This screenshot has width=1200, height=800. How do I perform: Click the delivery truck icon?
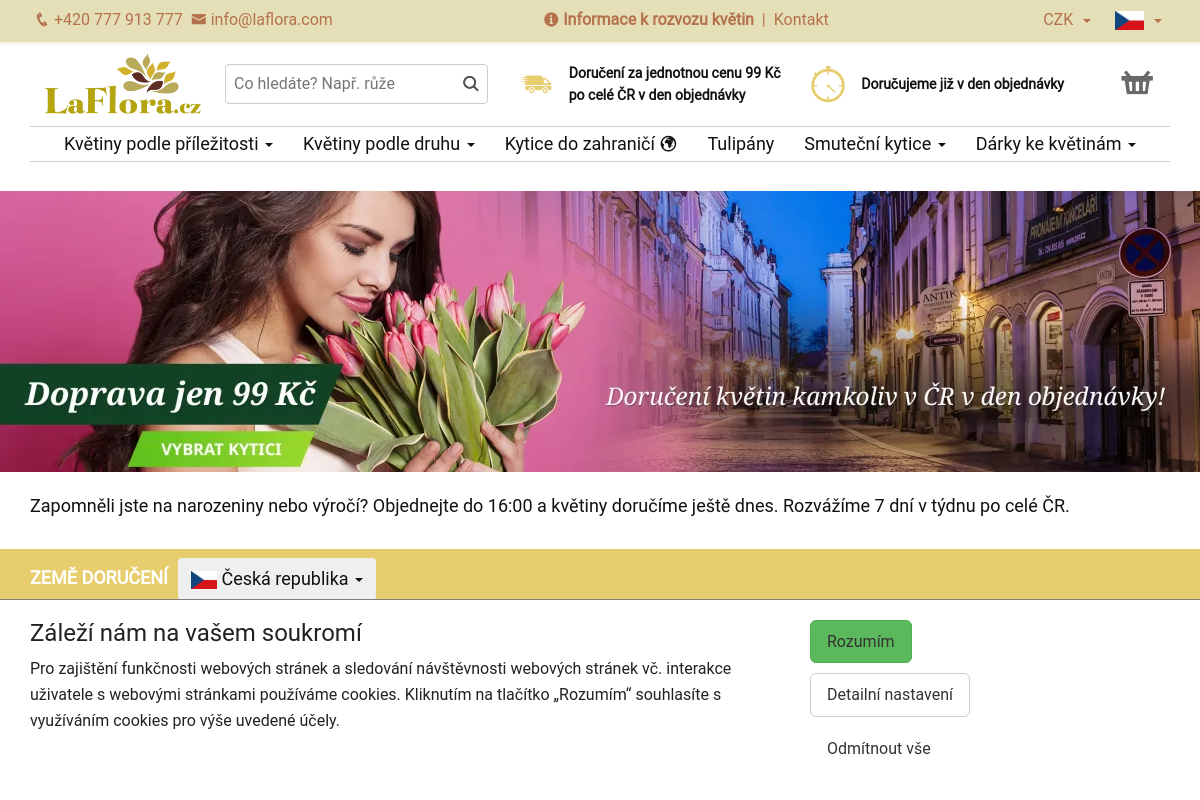537,84
